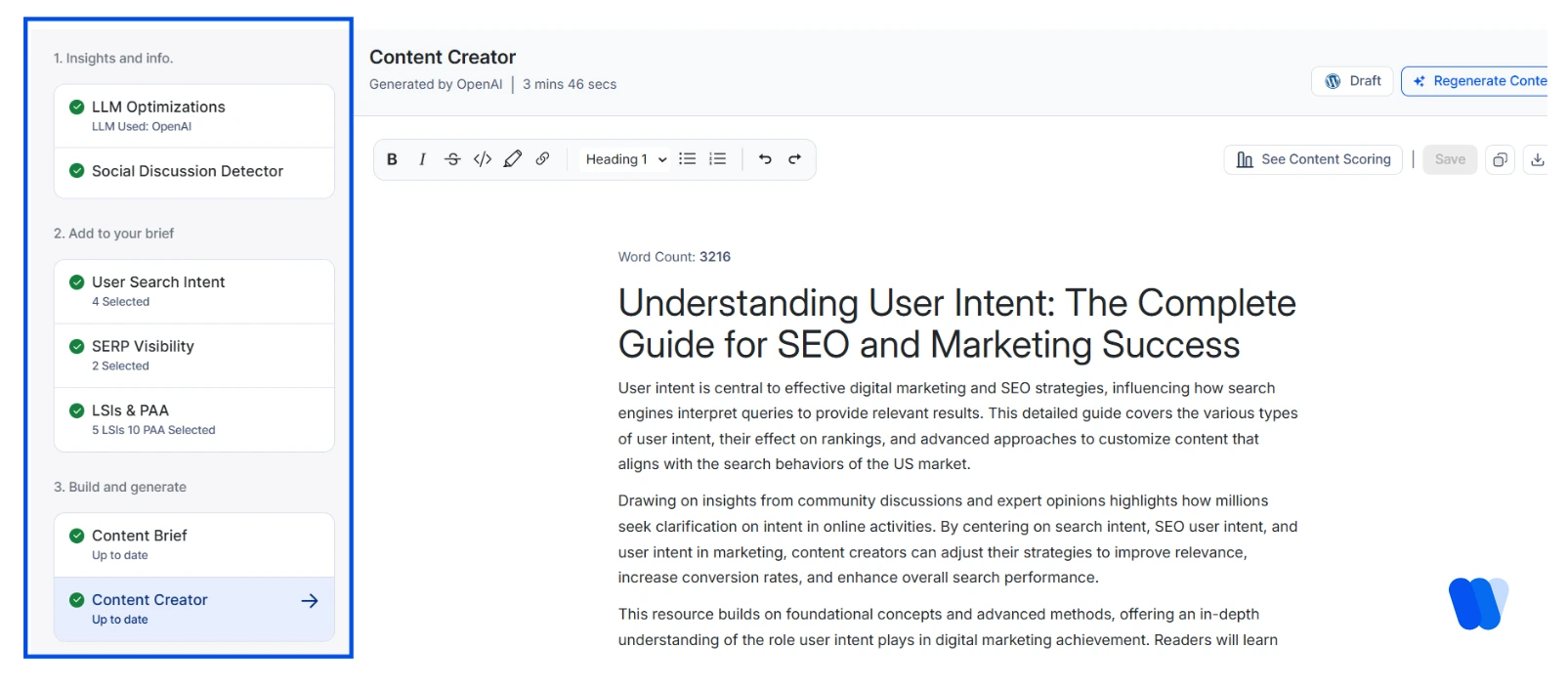Click the '4 Selected' subtext

pyautogui.click(x=121, y=302)
